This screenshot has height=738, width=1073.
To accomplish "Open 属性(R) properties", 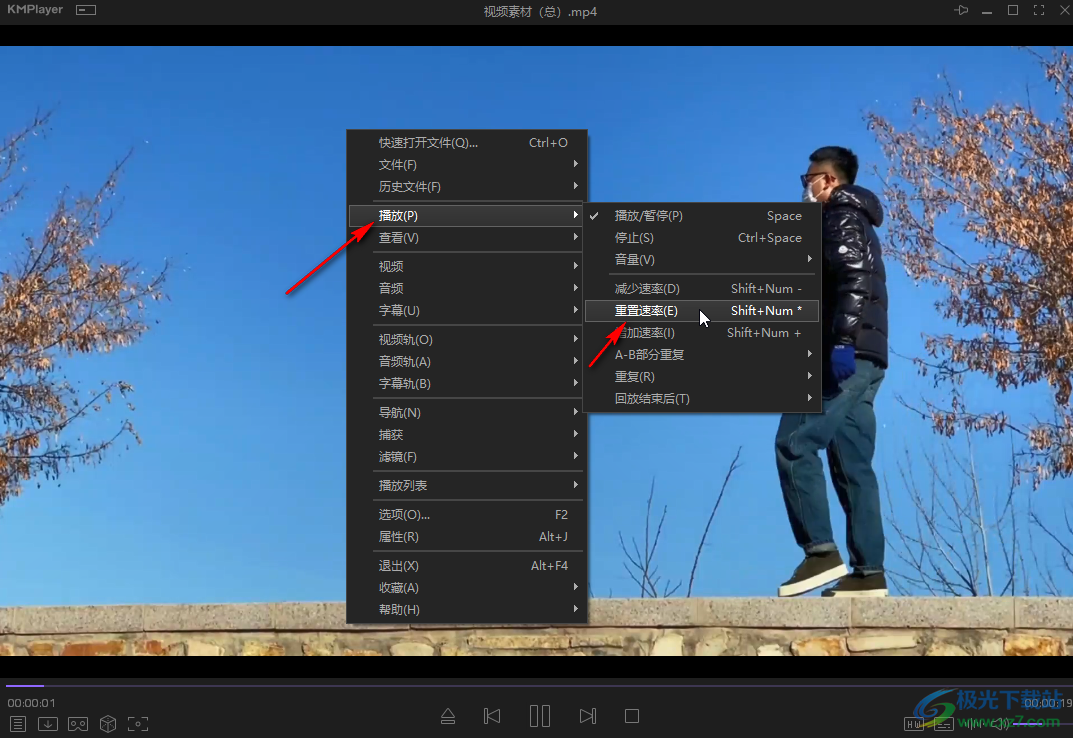I will pos(468,537).
